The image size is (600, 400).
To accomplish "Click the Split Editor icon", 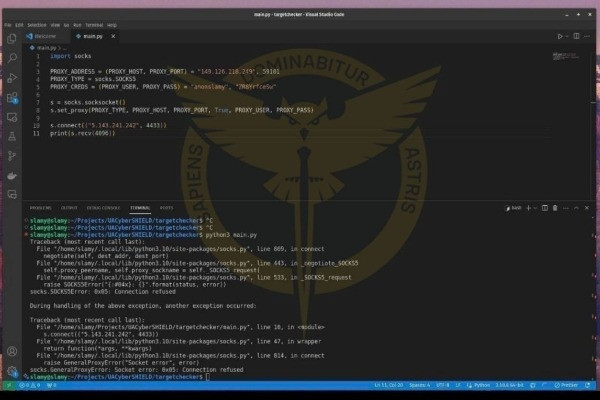I will point(577,36).
